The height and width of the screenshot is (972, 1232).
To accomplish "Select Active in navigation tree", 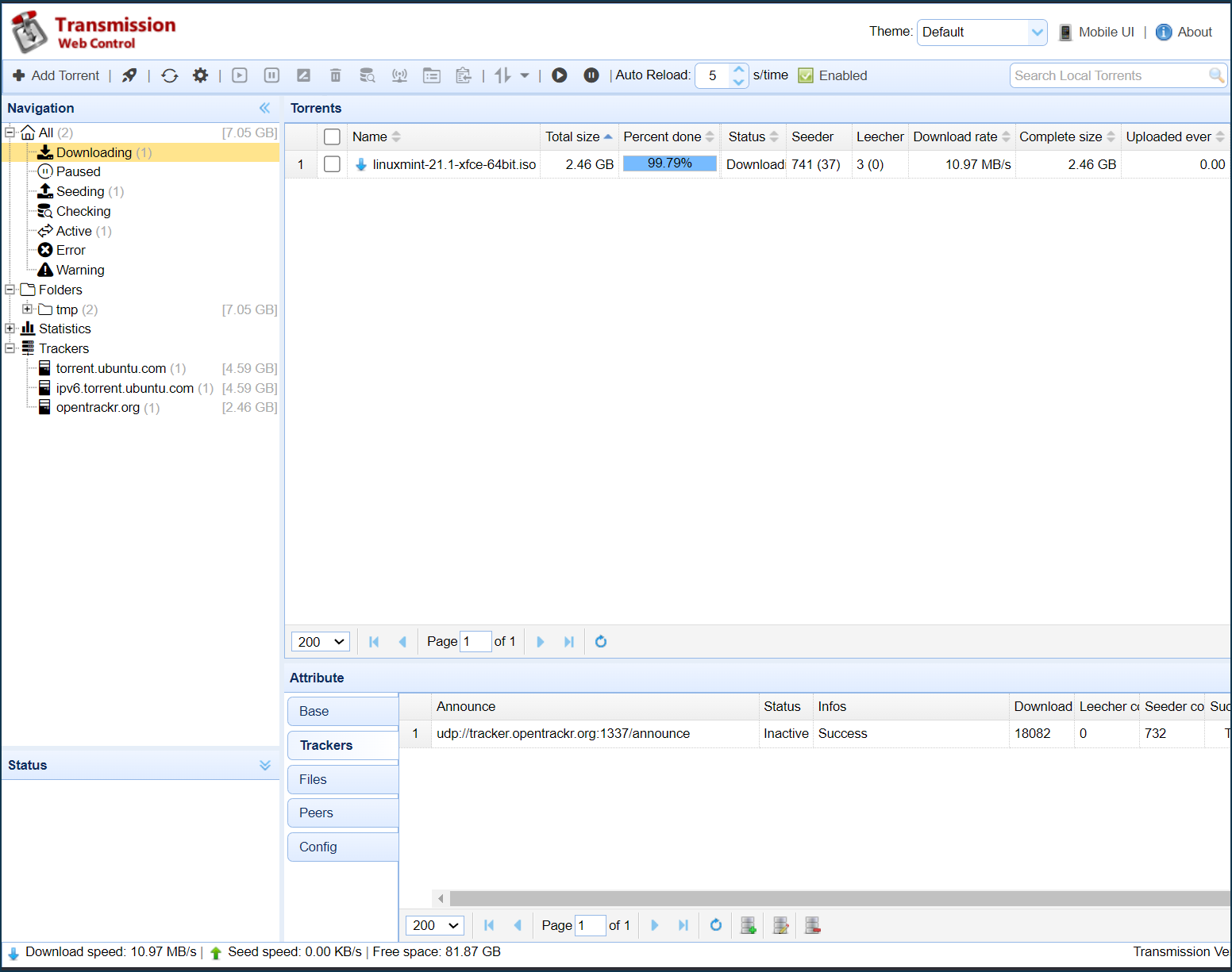I will pos(74,231).
